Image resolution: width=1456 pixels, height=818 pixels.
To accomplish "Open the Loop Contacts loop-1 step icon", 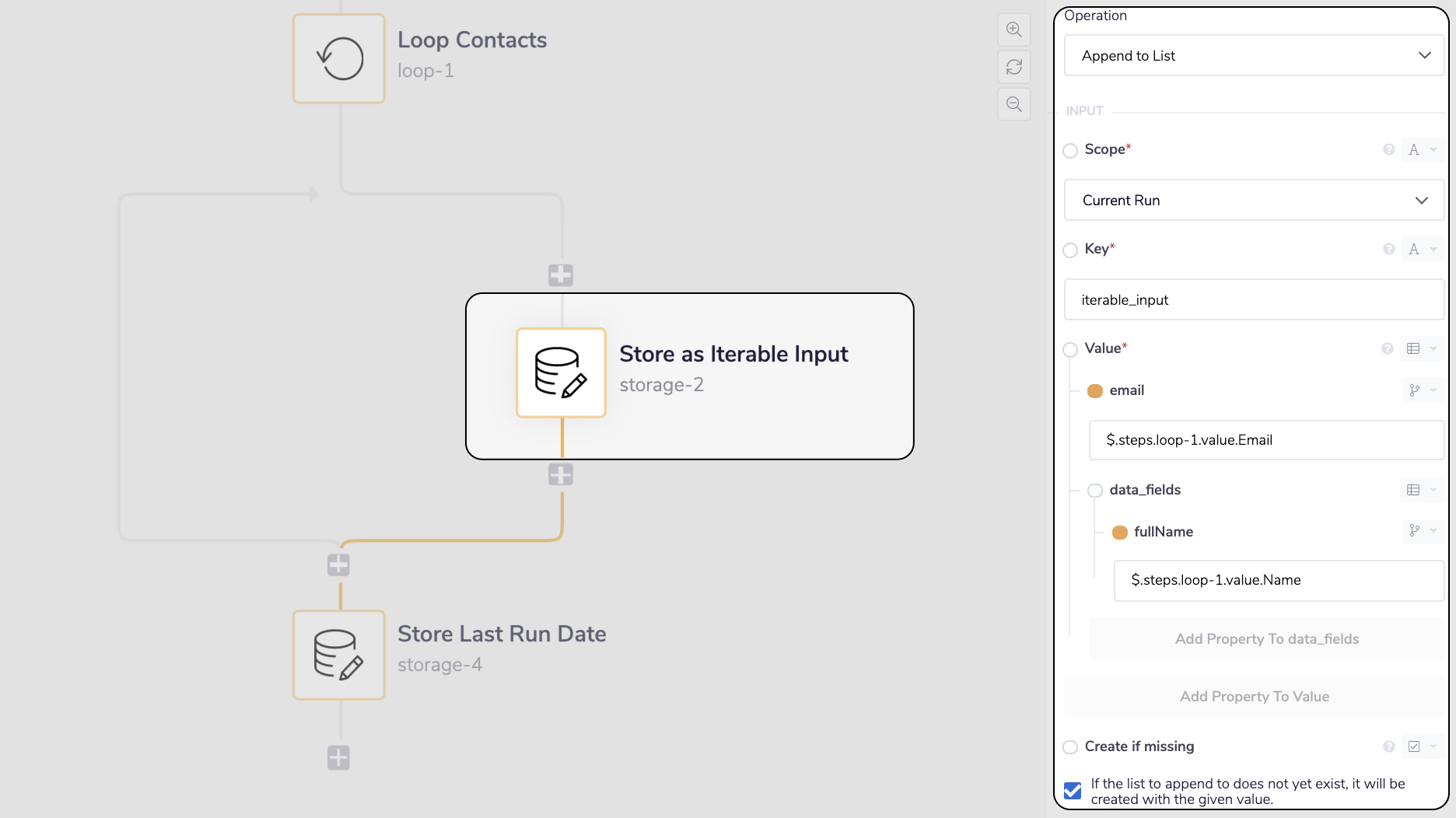I will (338, 58).
